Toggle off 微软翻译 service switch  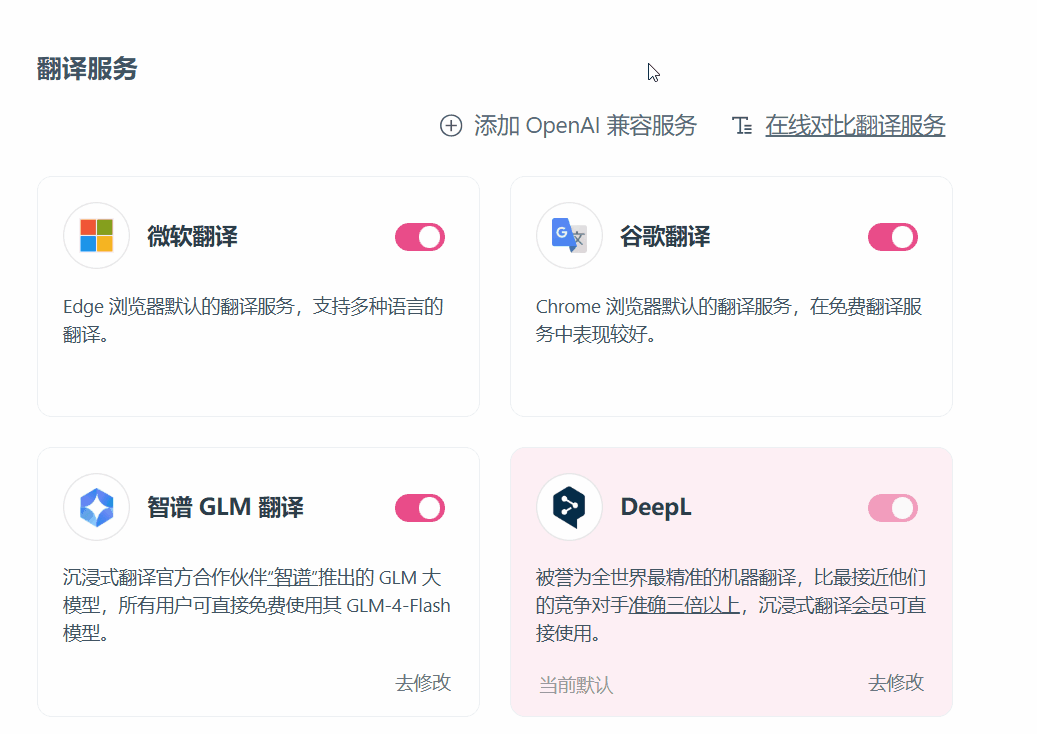pos(420,237)
